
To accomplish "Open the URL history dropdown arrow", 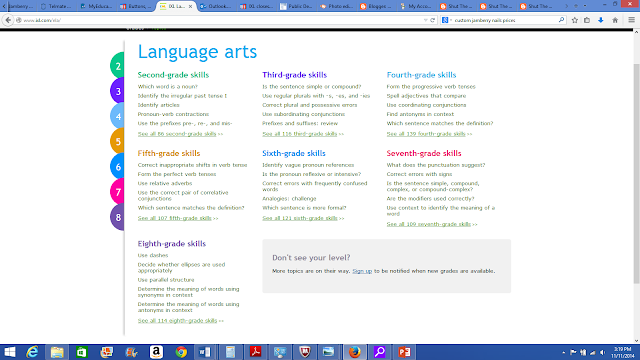I will 426,20.
